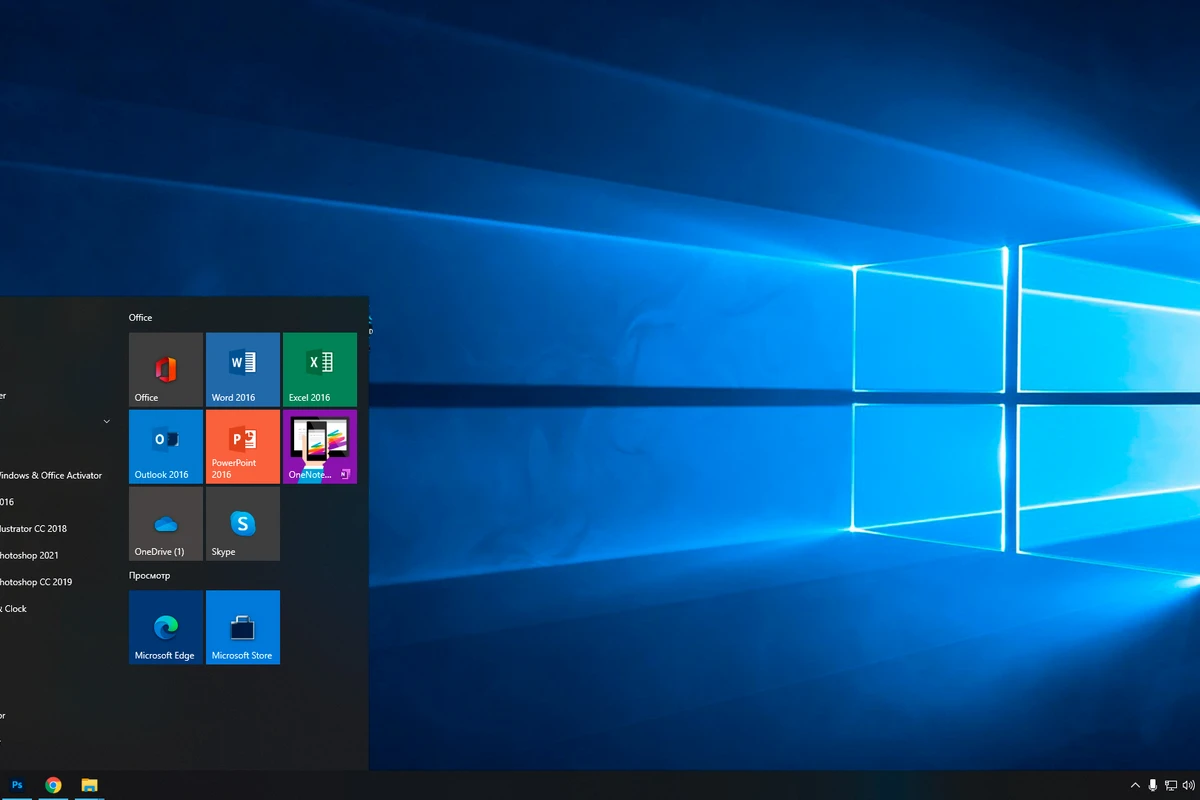
Task: Launch Photoshop CC 2019 from app list
Action: 36,582
